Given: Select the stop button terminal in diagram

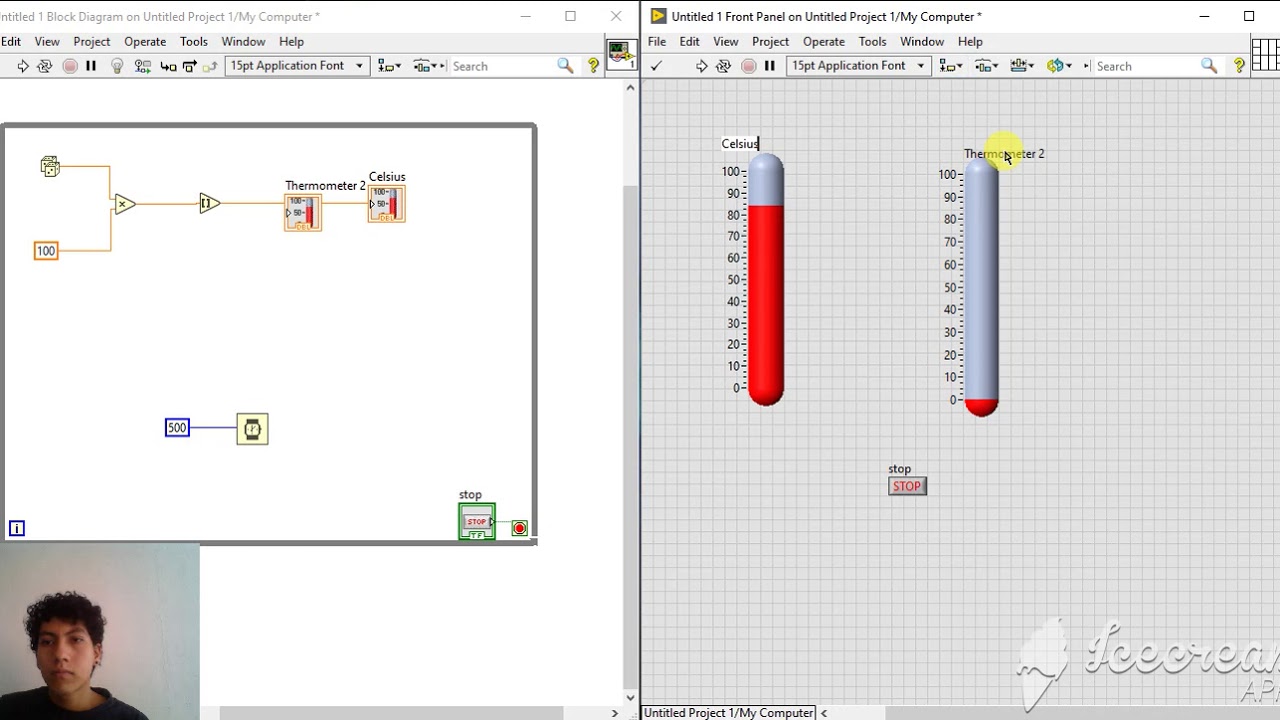Looking at the screenshot, I should (477, 522).
